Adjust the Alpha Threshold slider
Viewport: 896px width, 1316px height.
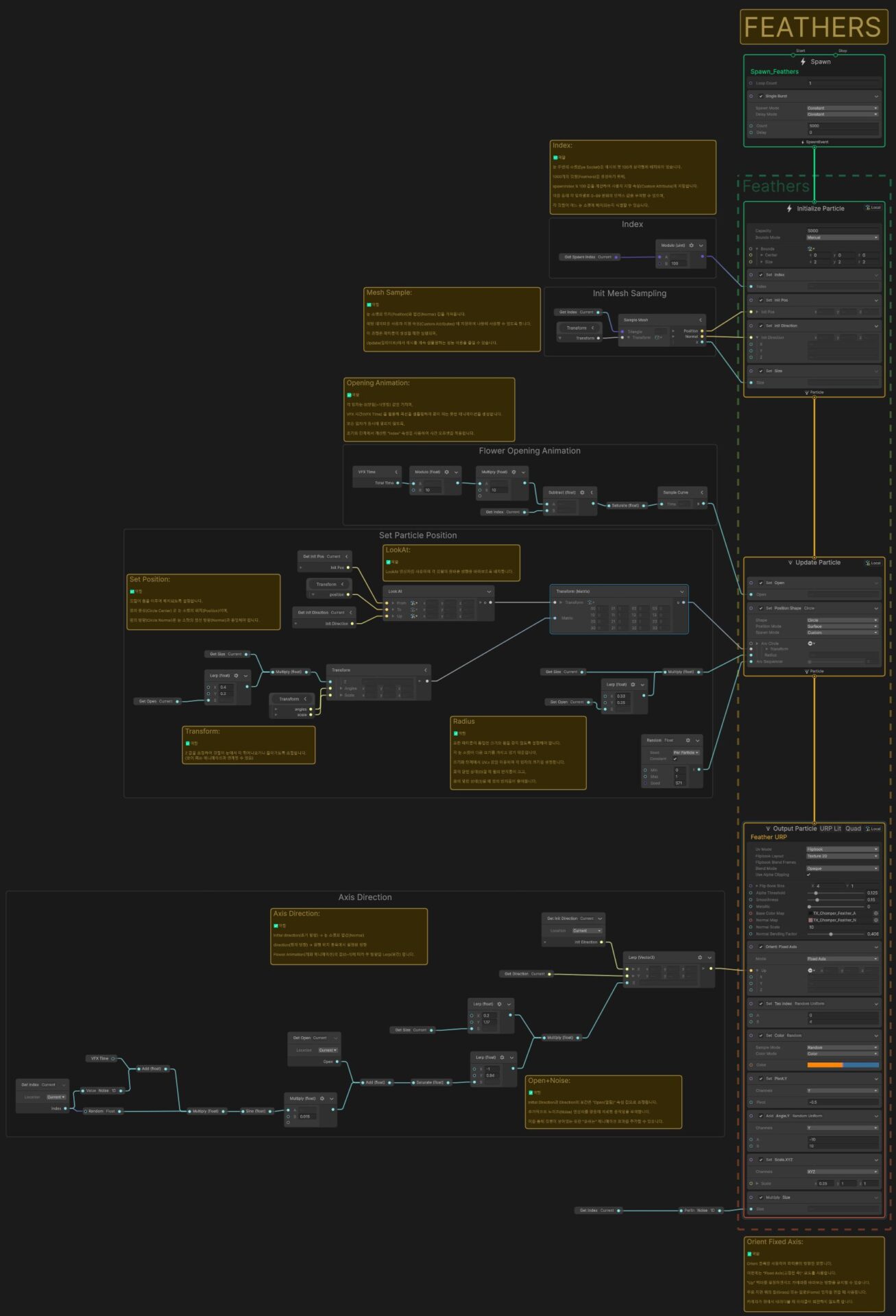pos(836,894)
